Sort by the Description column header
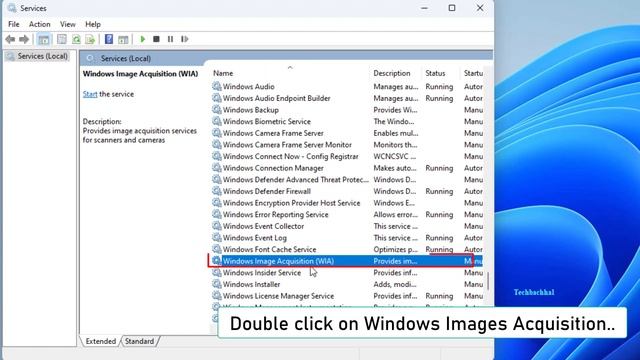 pos(391,73)
